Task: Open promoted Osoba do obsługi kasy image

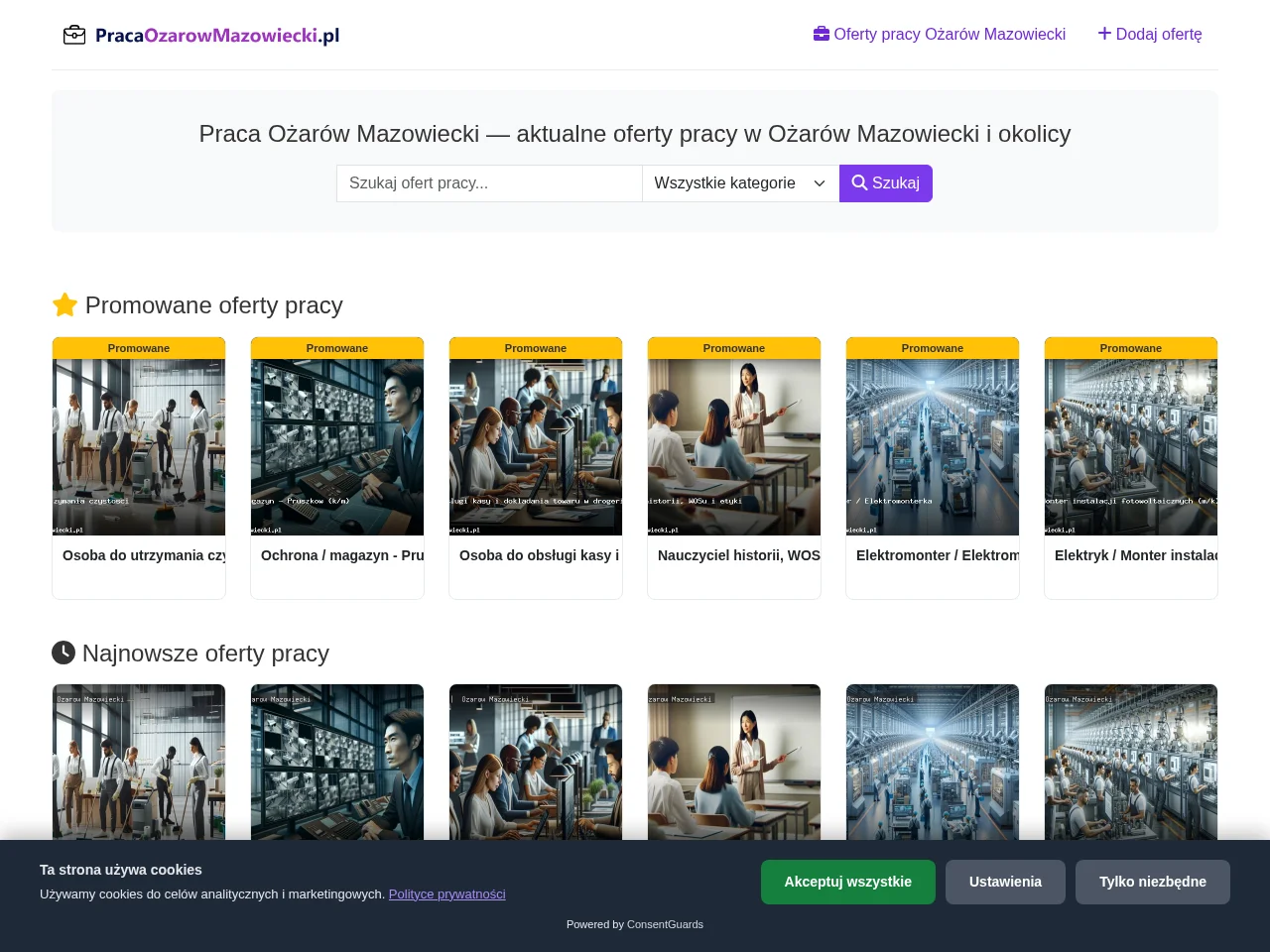Action: pos(536,447)
